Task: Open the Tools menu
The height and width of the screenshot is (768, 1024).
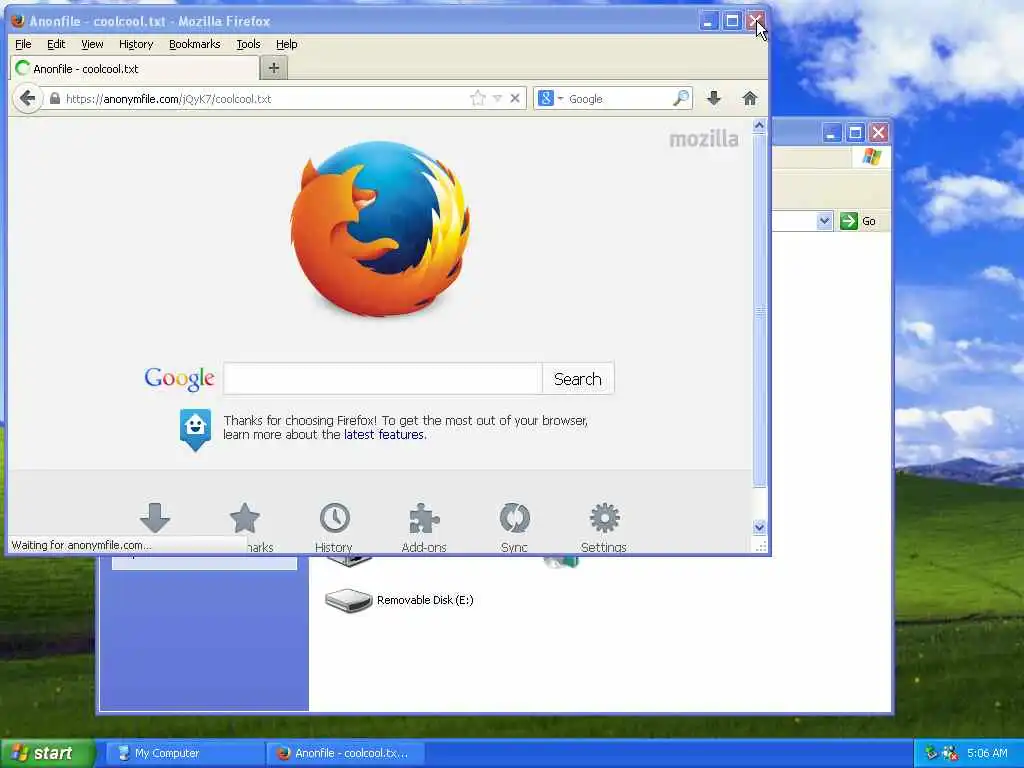Action: (248, 44)
